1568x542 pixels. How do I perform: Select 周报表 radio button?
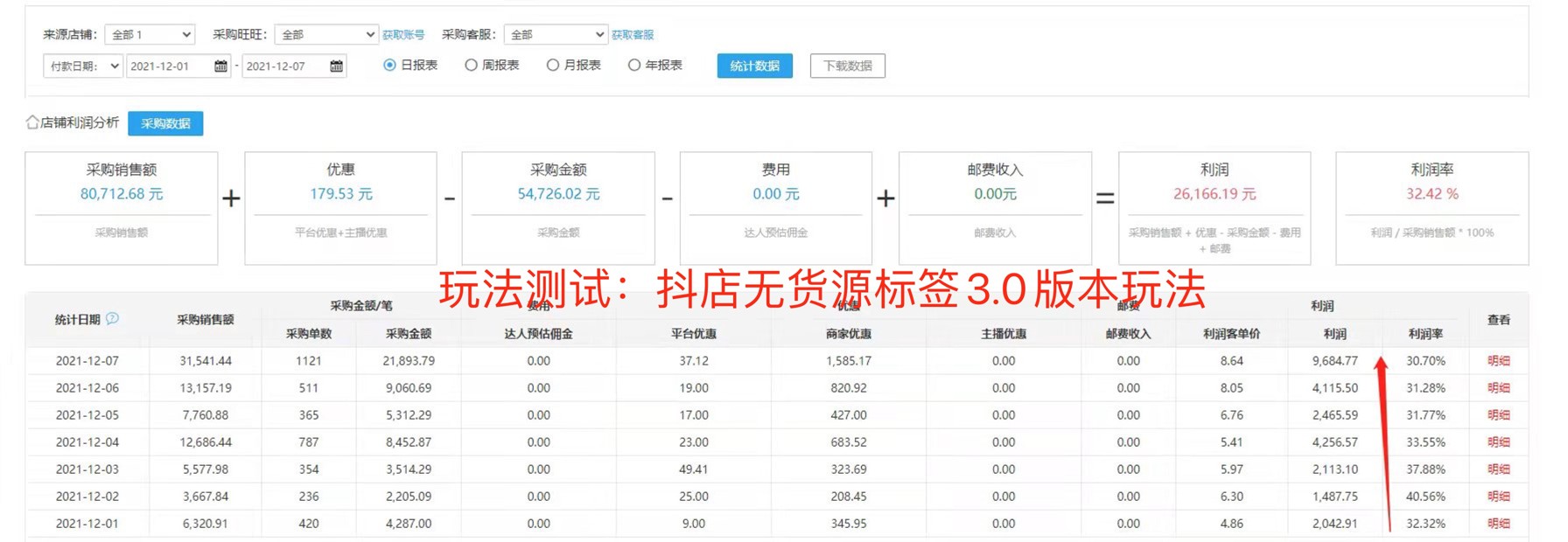pyautogui.click(x=472, y=66)
